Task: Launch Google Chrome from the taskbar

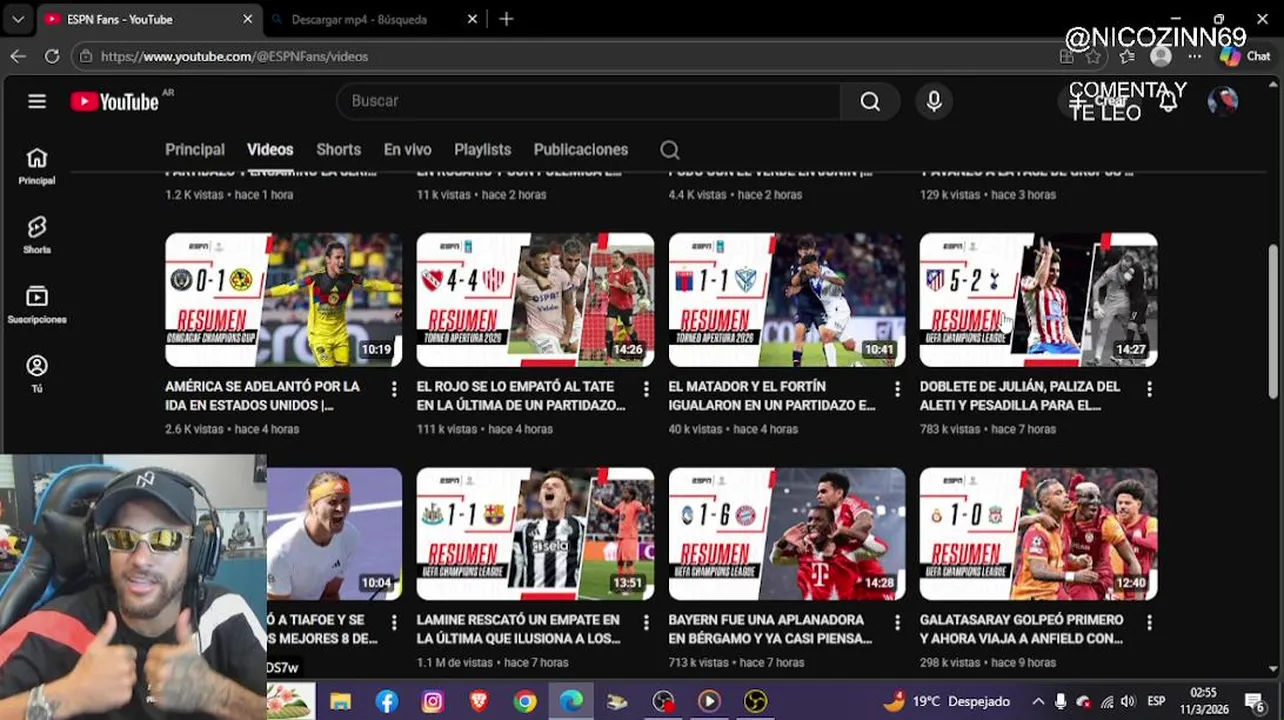Action: 525,702
